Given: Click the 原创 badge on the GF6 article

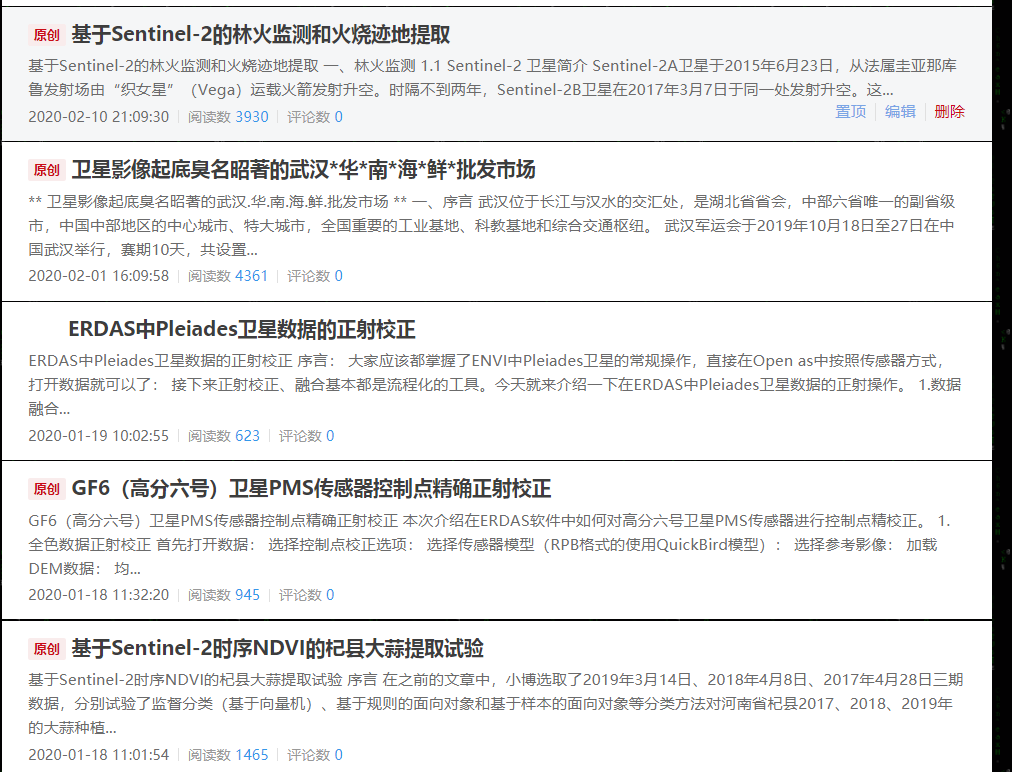Looking at the screenshot, I should click(x=46, y=489).
